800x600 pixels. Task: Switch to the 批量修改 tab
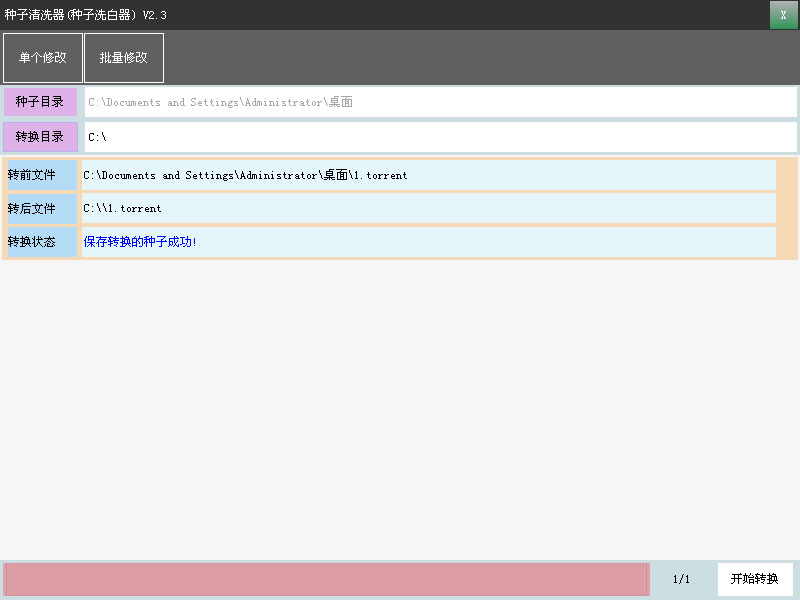124,58
